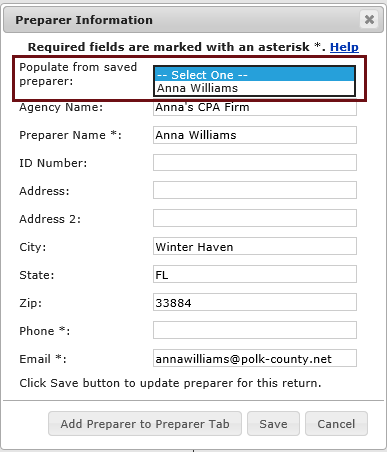Click the Cancel button

point(336,424)
